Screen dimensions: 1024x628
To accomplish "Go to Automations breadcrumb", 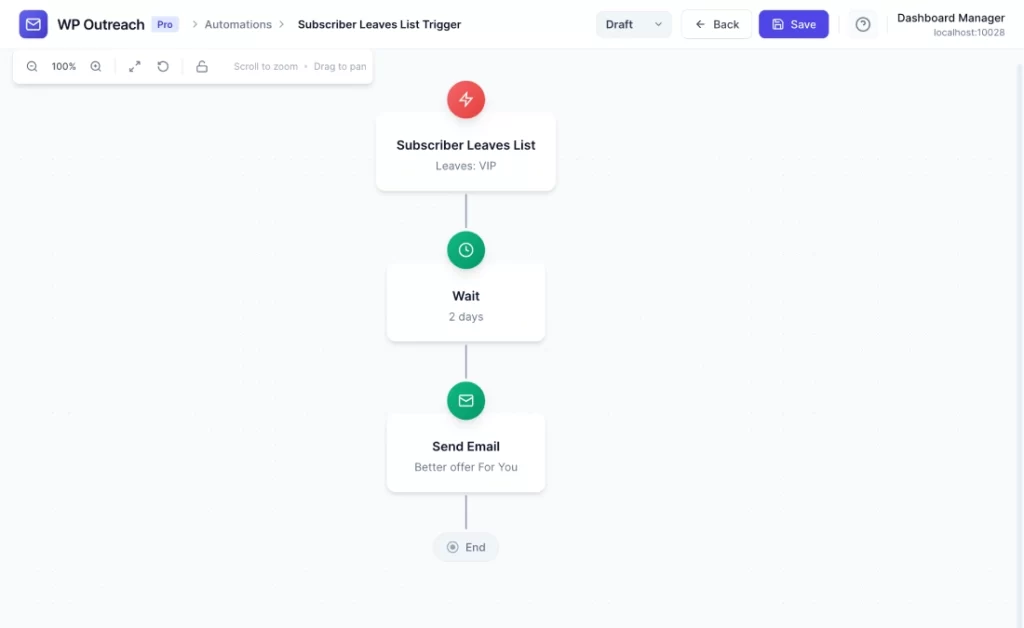I will (x=238, y=24).
